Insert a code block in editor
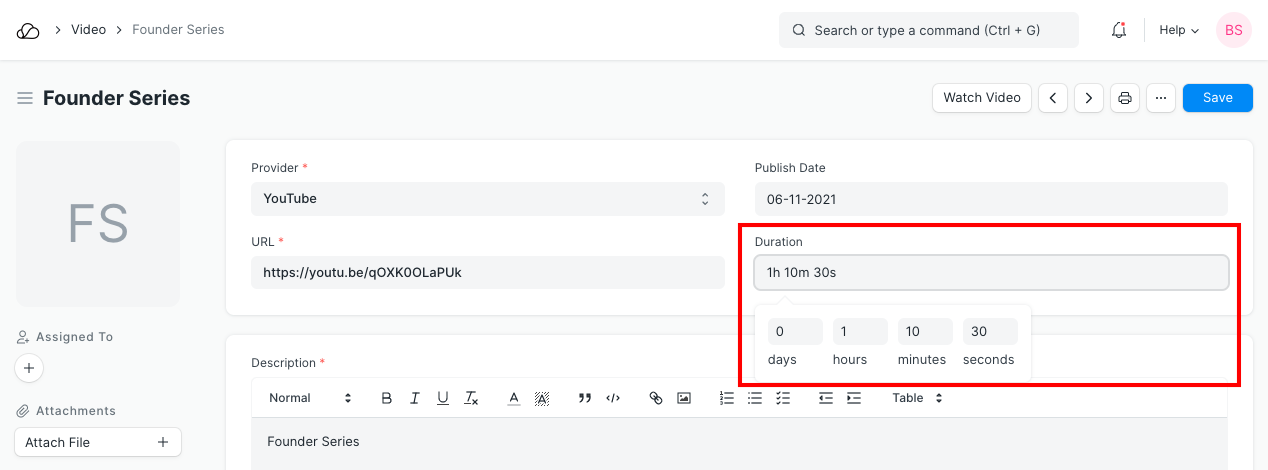Image resolution: width=1268 pixels, height=470 pixels. (613, 398)
